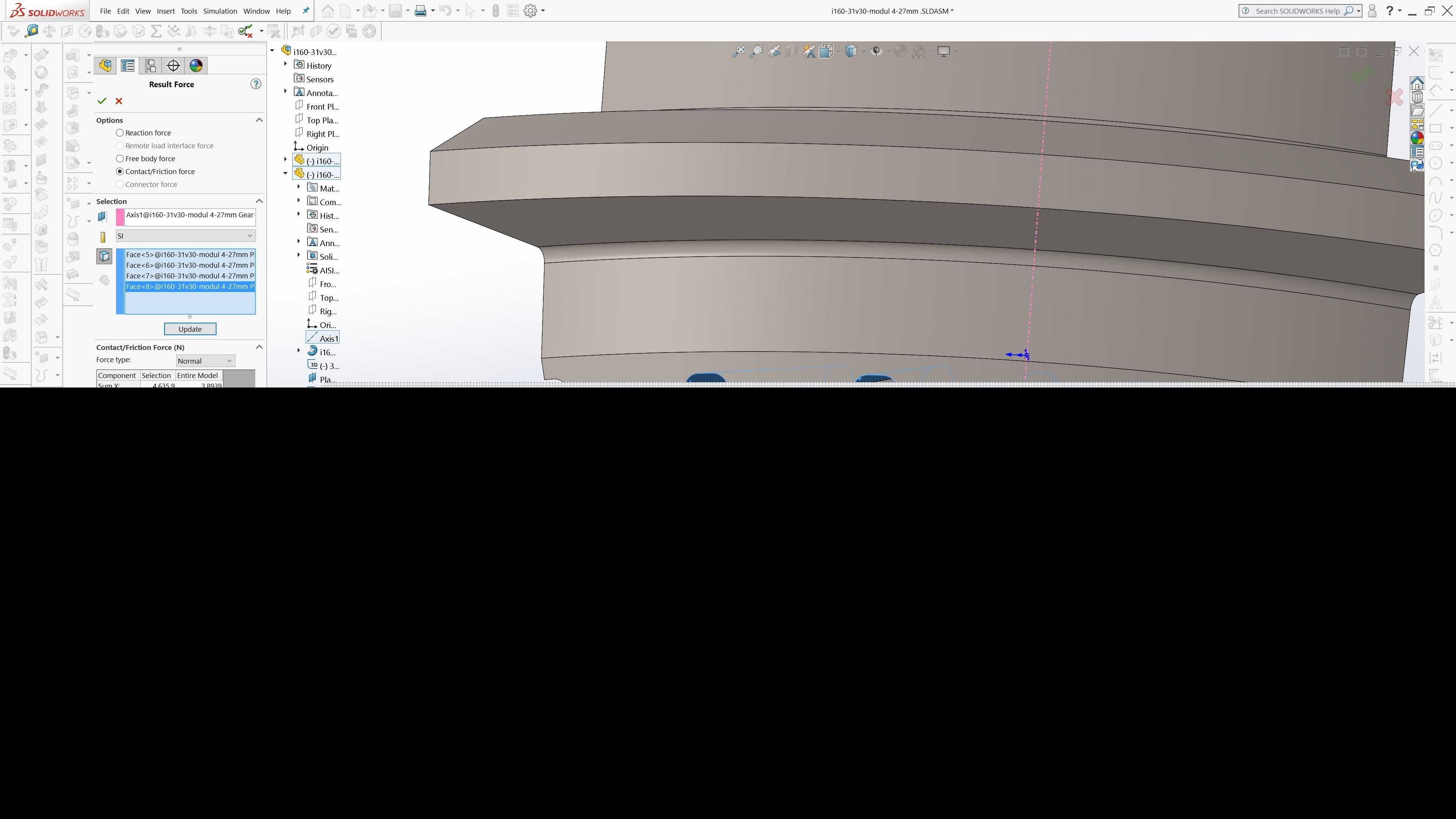Select Face<6> in the selection list

[190, 266]
